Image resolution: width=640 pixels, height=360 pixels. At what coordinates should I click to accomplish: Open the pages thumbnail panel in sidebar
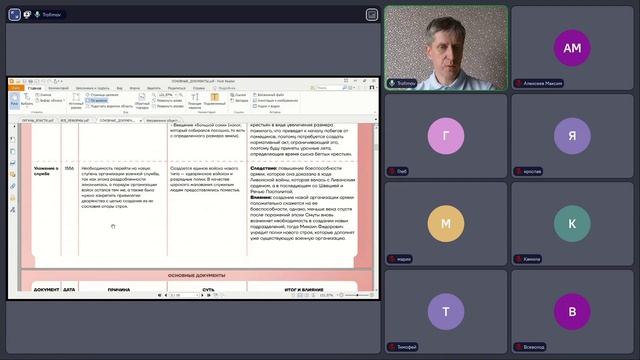13,151
